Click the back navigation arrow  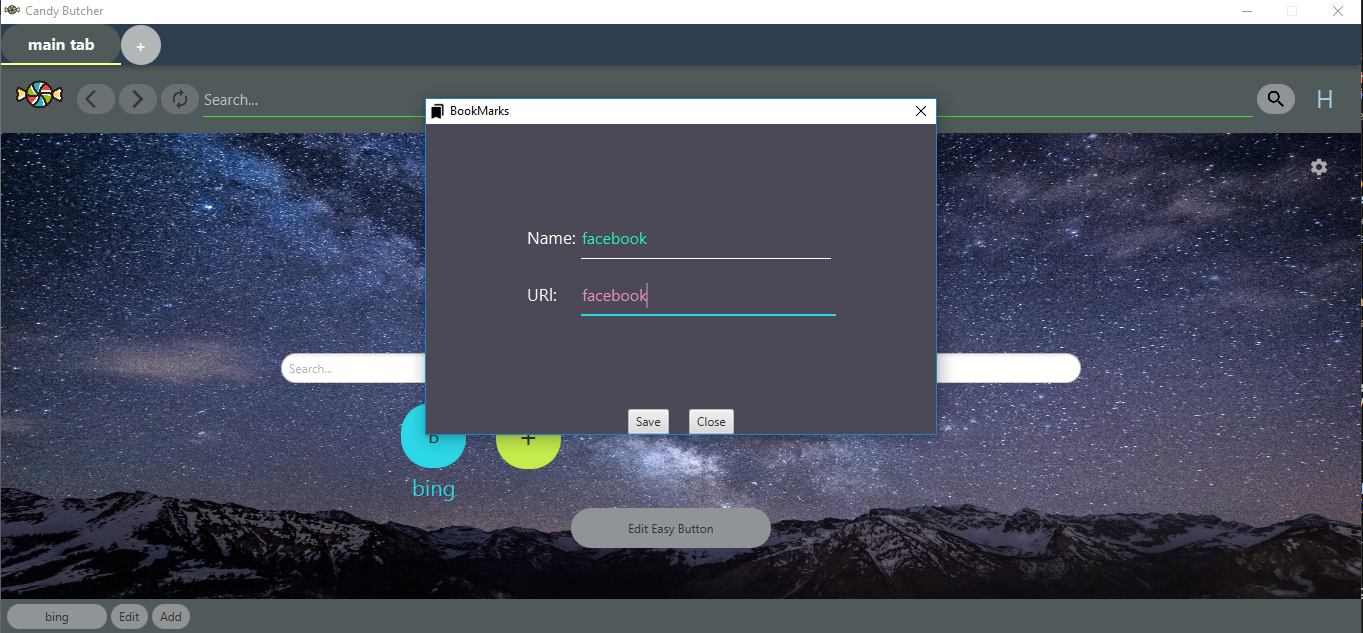95,98
